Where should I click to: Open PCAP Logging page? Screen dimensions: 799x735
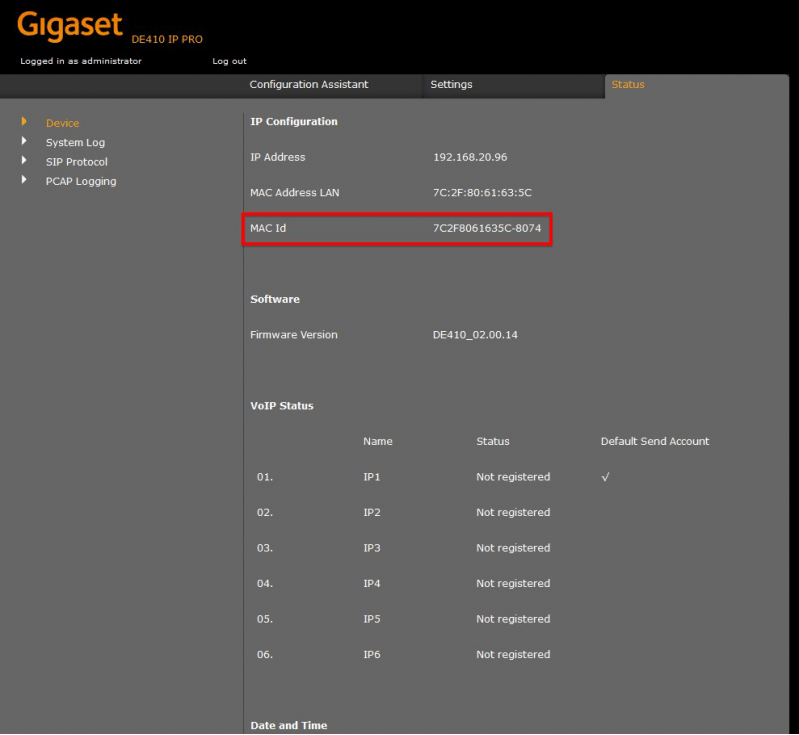[x=81, y=181]
